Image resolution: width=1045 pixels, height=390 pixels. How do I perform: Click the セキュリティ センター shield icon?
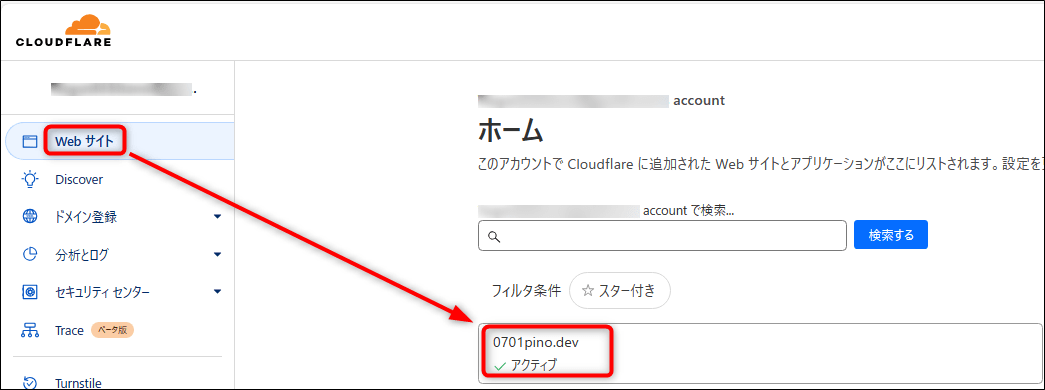click(x=30, y=292)
